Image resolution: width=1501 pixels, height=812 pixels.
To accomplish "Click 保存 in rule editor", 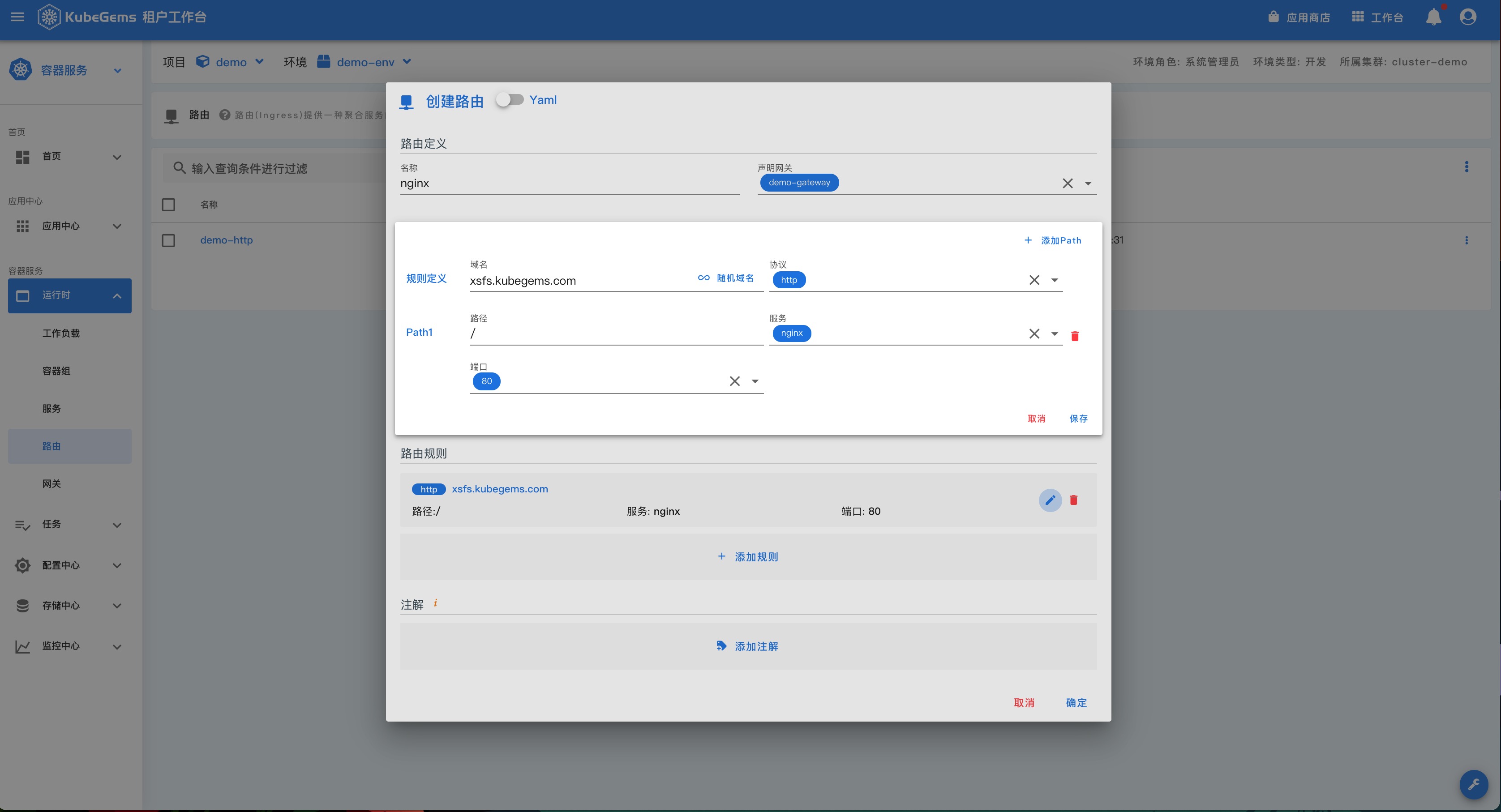I will coord(1079,419).
